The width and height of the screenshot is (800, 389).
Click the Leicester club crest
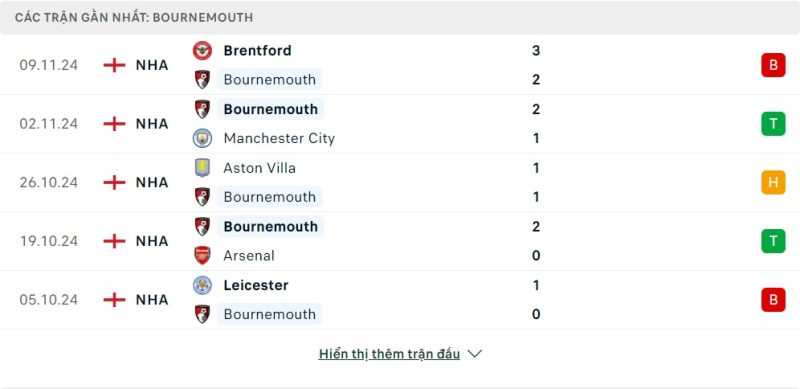[x=203, y=285]
